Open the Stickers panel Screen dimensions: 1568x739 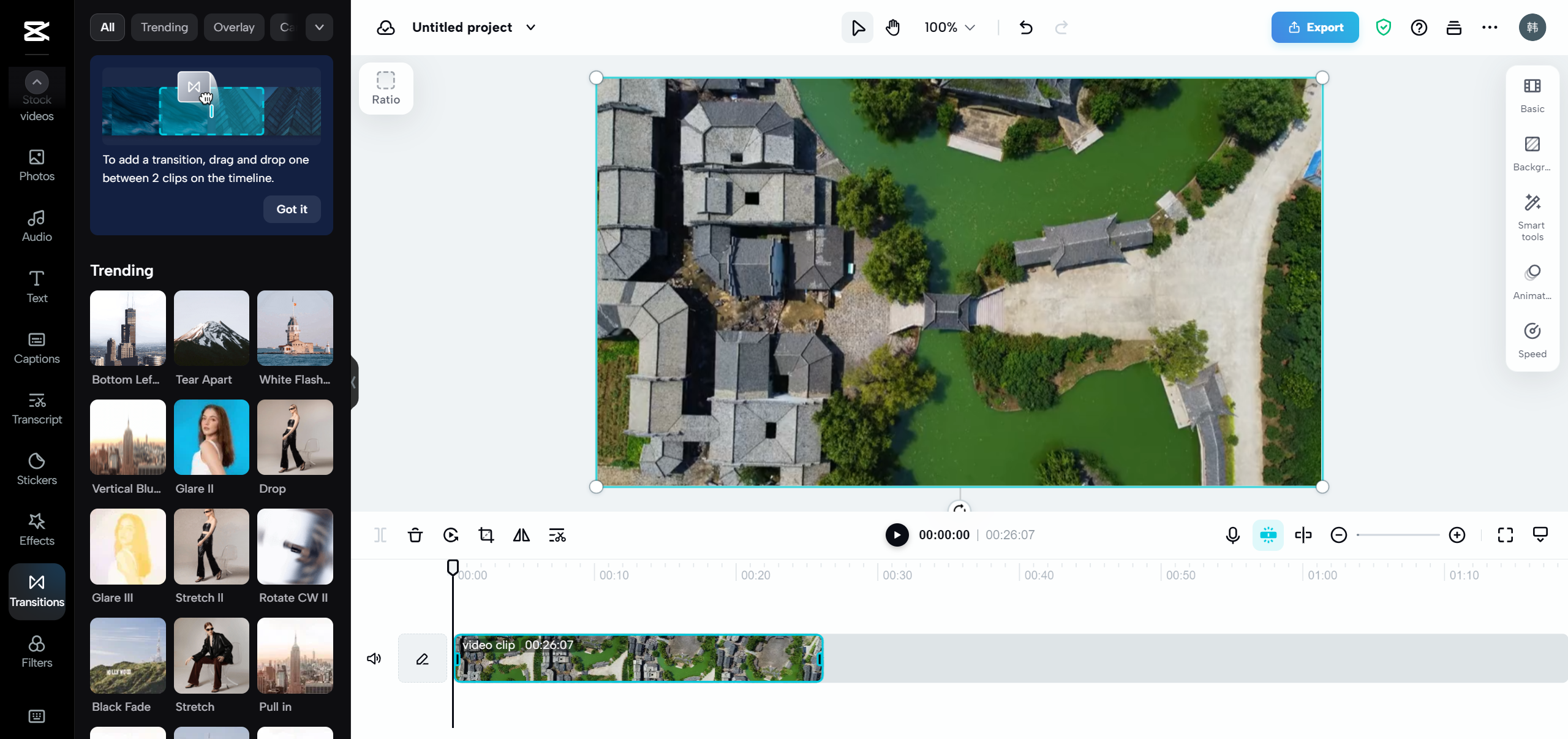click(x=36, y=468)
